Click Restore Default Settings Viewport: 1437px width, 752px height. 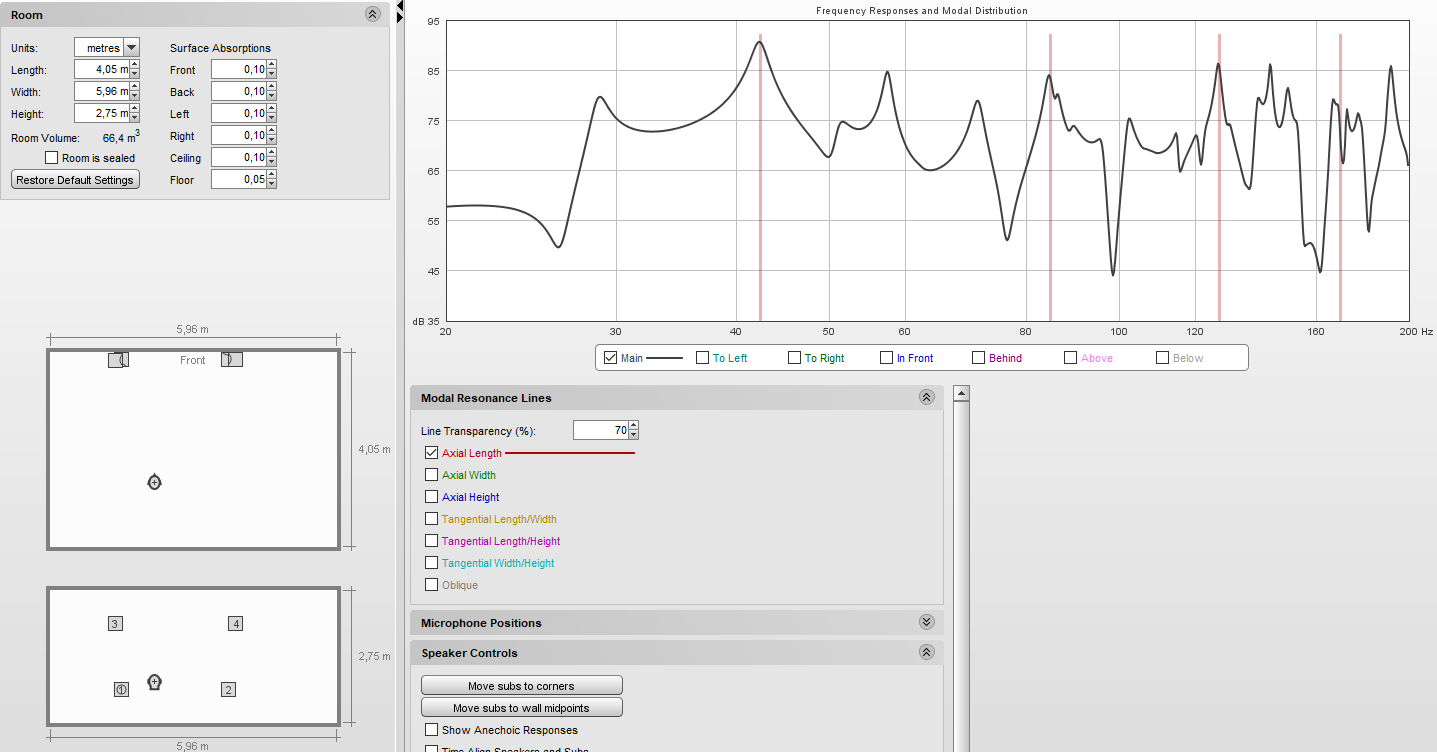[x=76, y=180]
